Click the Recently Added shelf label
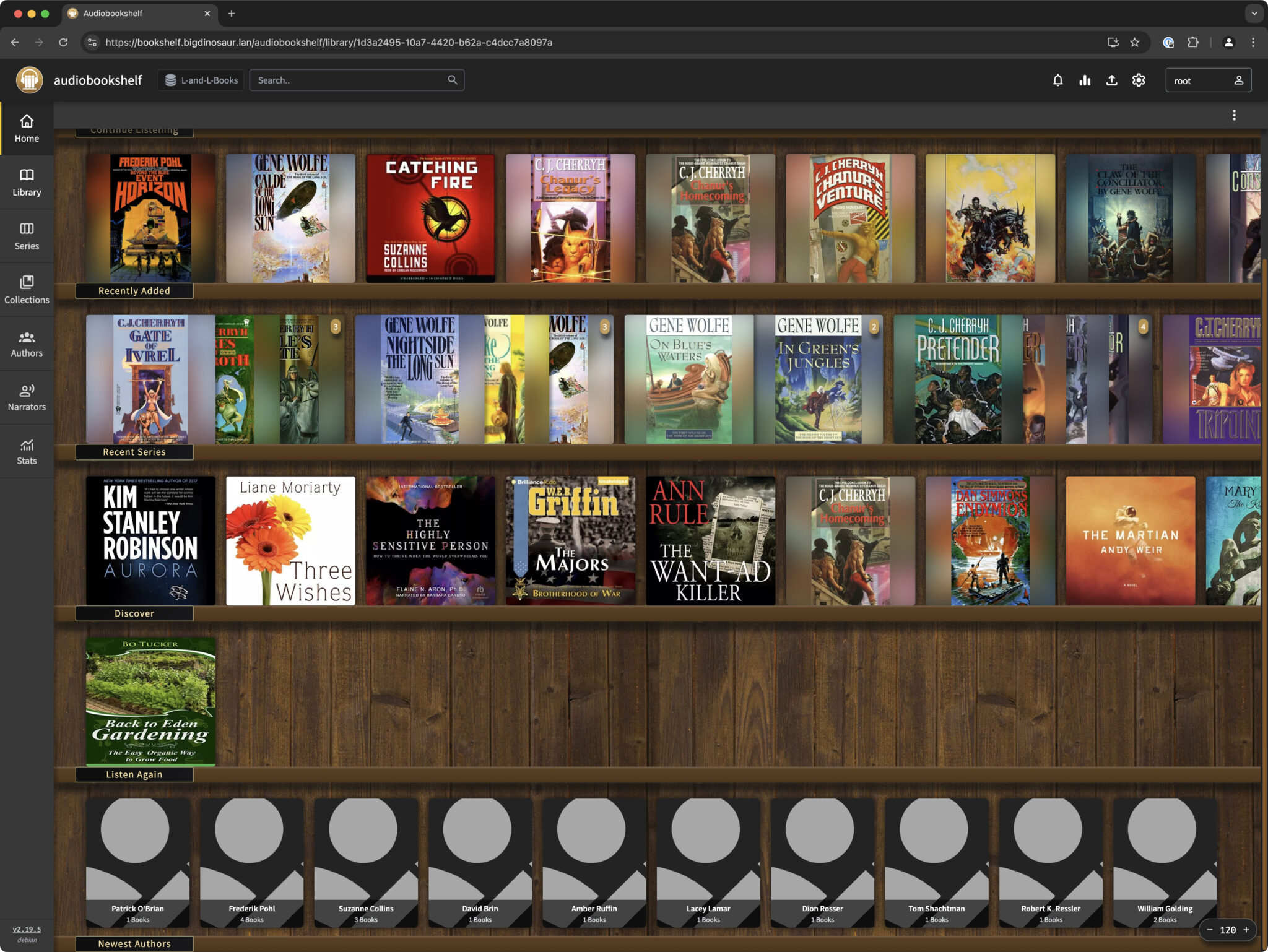Screen dimensions: 1268x952 pyautogui.click(x=134, y=290)
